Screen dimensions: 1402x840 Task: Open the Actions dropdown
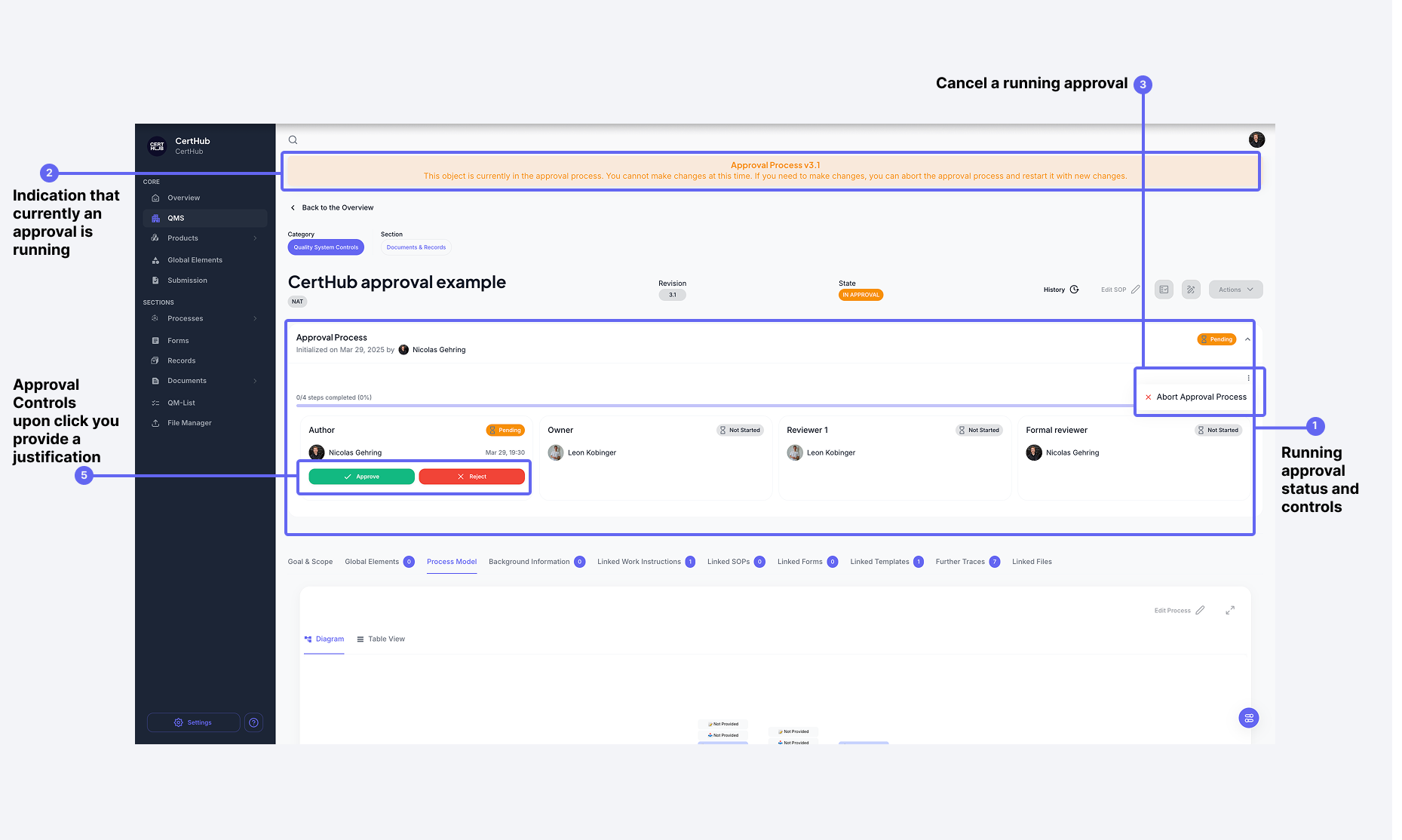pyautogui.click(x=1235, y=290)
